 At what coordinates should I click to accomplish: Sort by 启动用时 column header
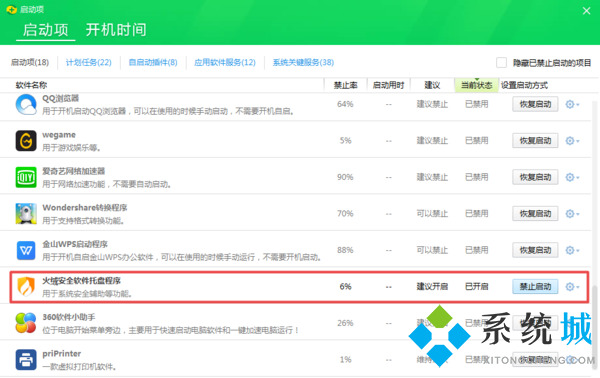click(388, 85)
